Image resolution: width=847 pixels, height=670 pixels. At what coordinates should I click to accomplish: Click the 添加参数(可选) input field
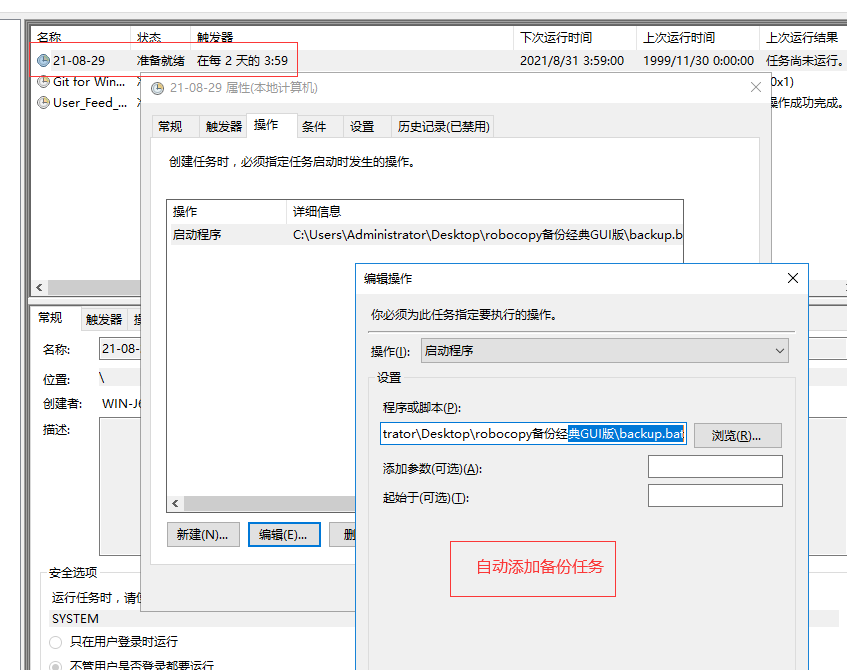point(714,466)
